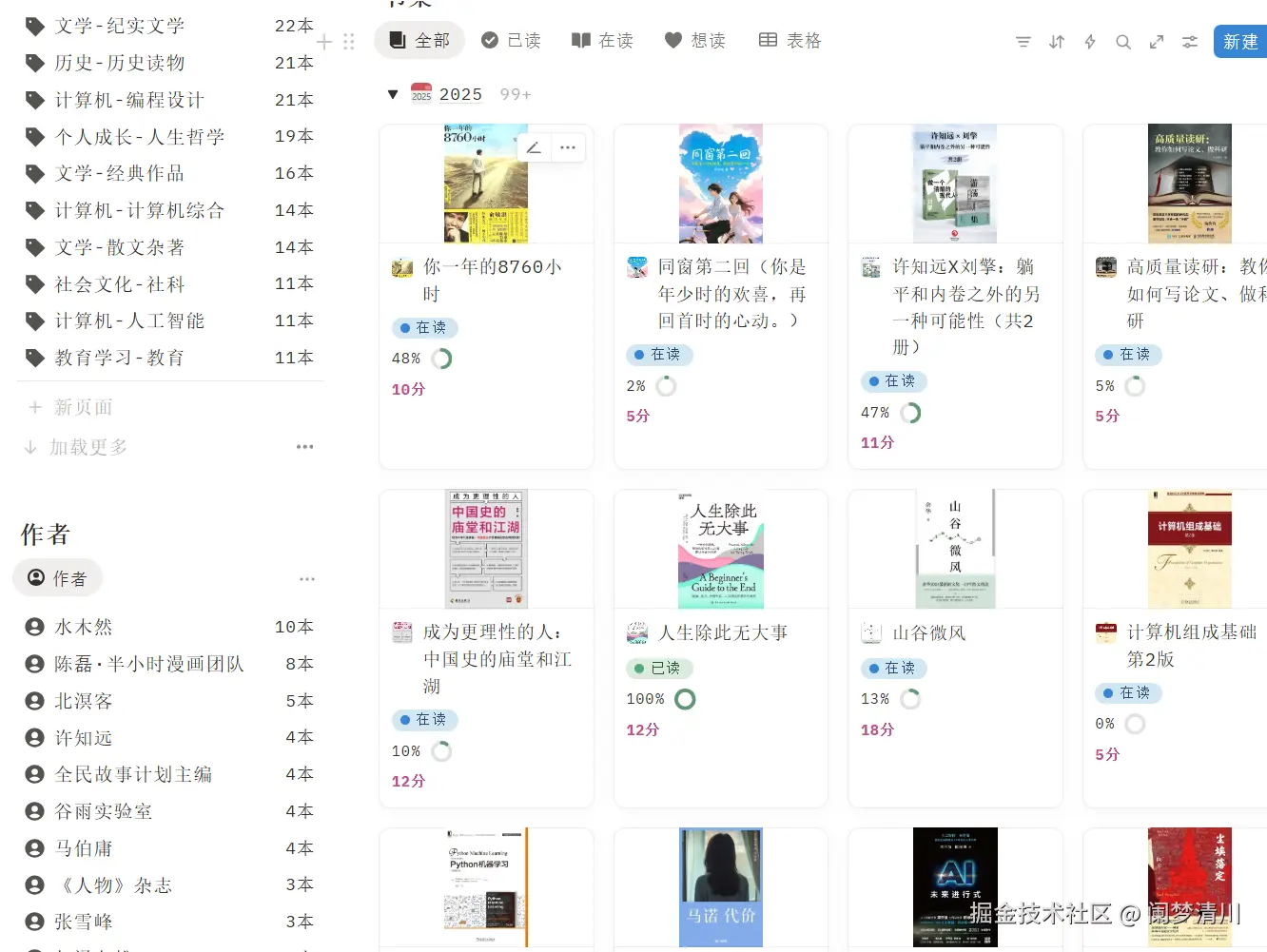Click the edit pencil on 你一年的8760小时 card

coord(534,147)
